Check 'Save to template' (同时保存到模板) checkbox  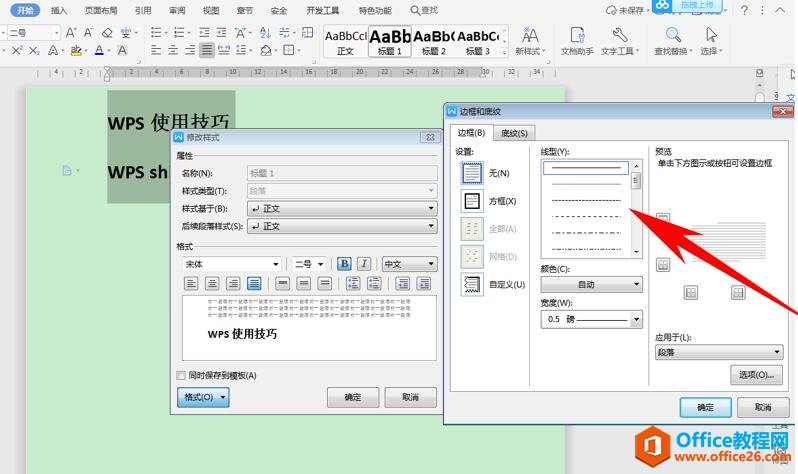(181, 375)
